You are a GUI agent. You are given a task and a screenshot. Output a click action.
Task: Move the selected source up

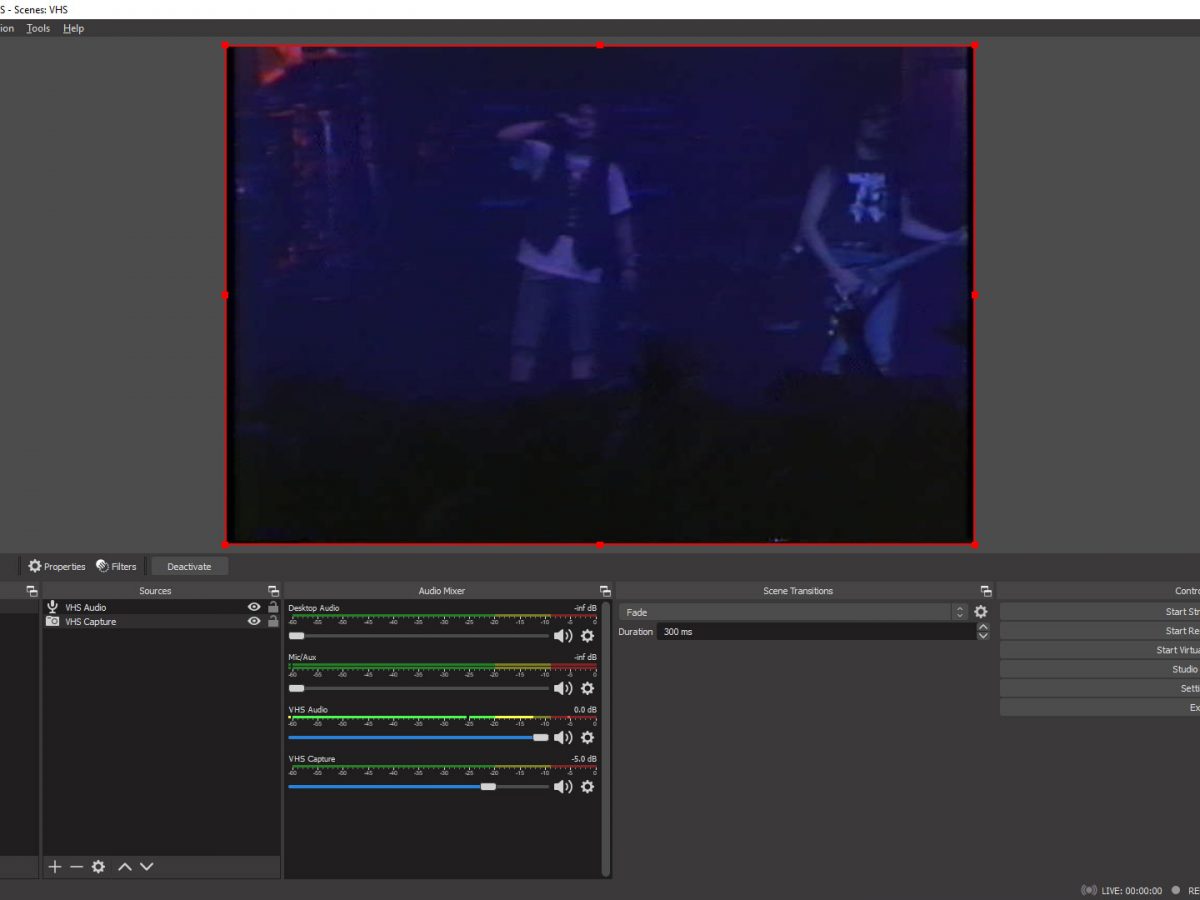(x=125, y=867)
